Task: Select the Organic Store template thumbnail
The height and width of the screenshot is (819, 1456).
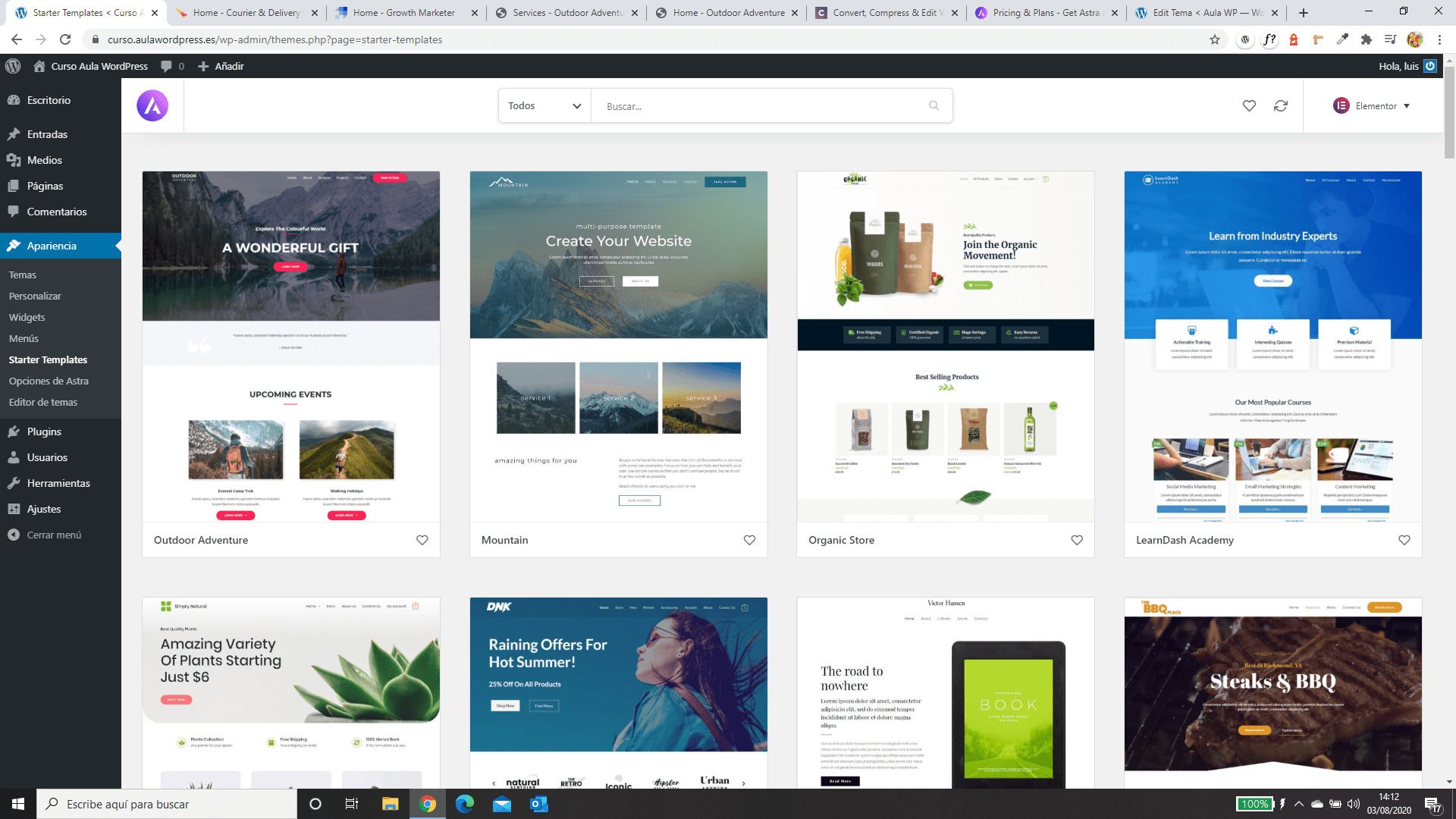Action: click(946, 347)
